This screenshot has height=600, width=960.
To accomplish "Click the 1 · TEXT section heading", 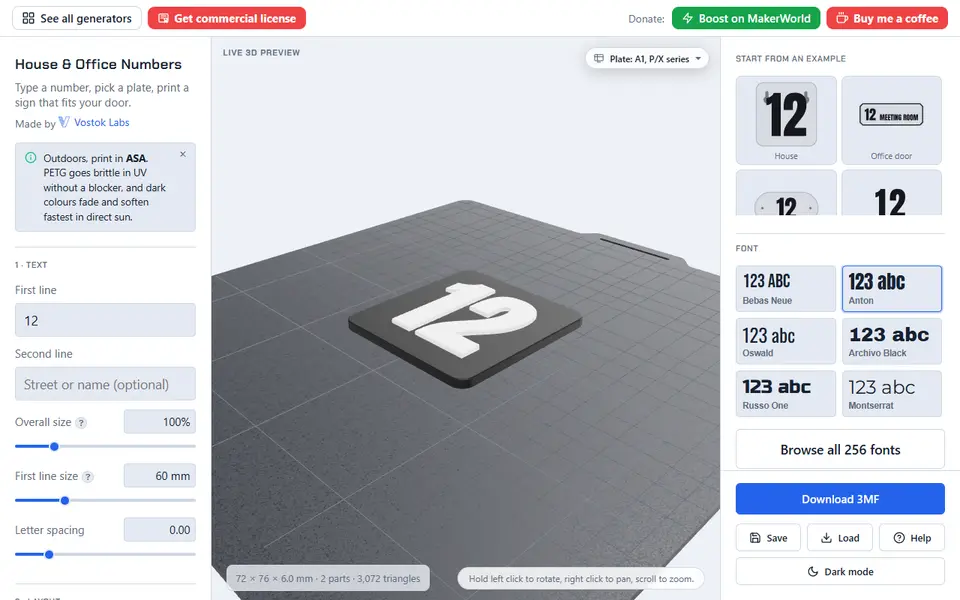I will coord(31,265).
